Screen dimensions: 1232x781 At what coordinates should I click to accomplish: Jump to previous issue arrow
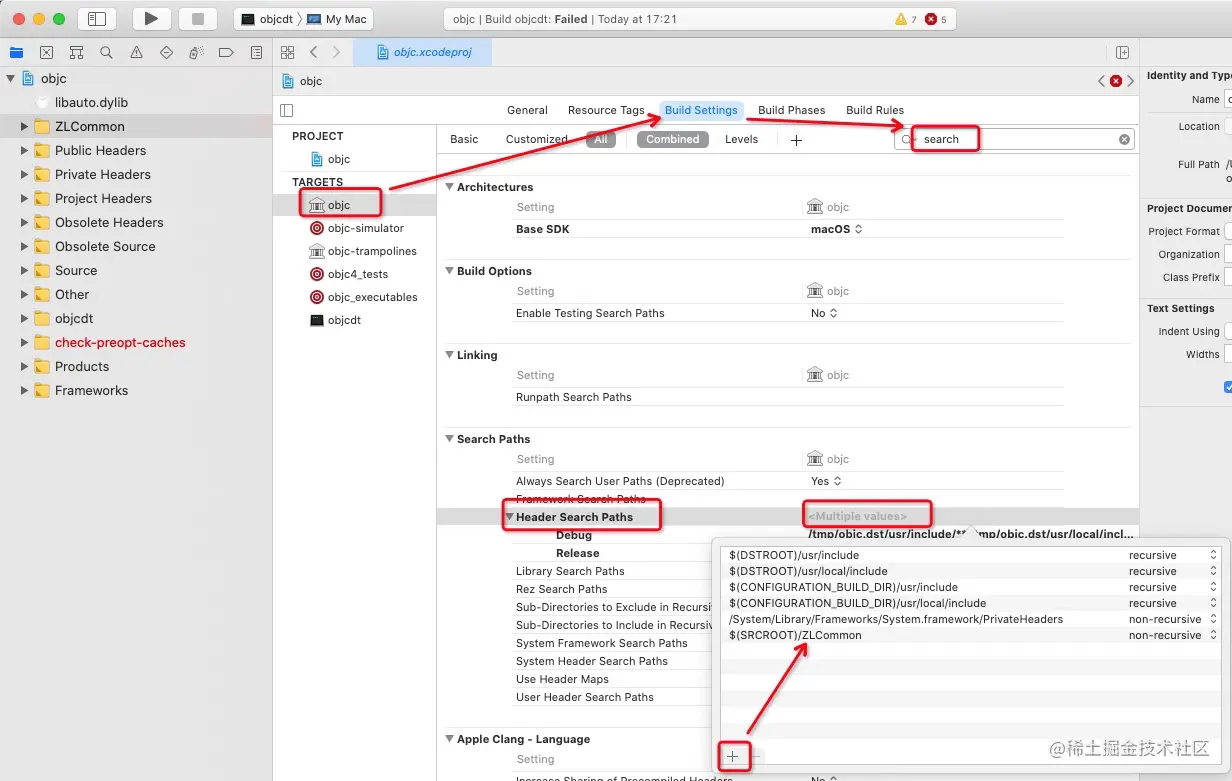(x=1102, y=81)
